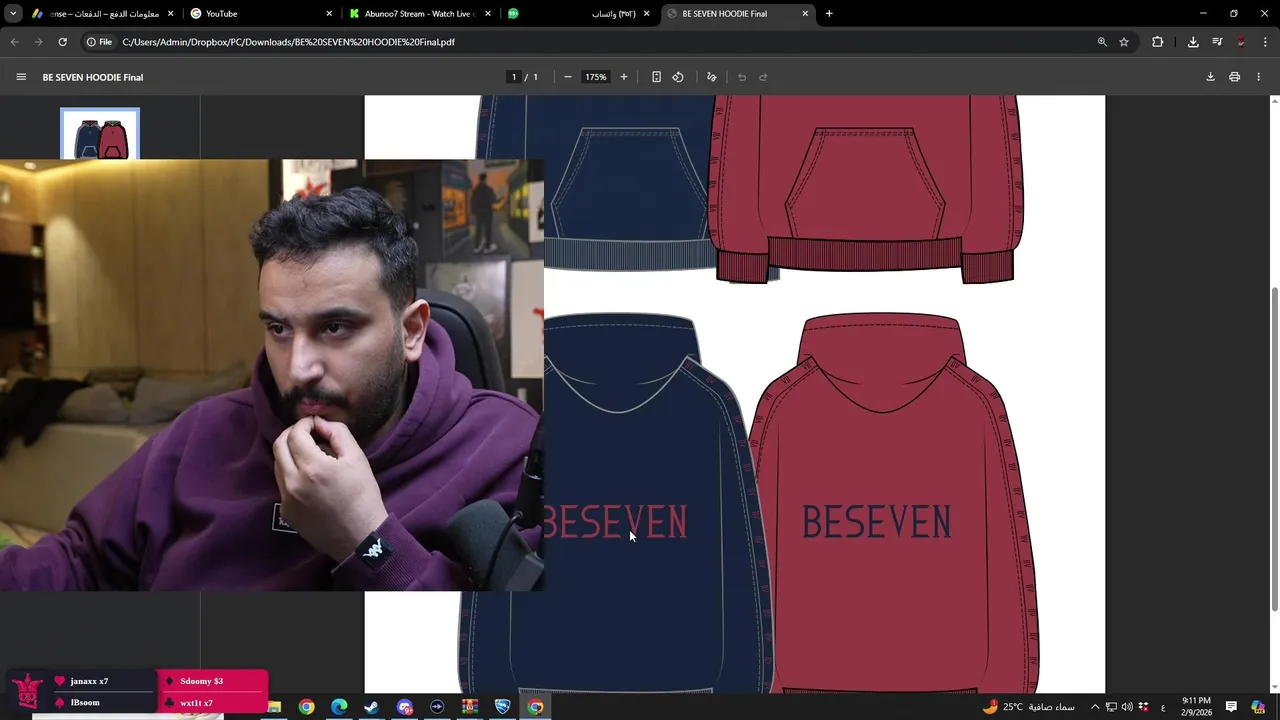Click the PDF undo arrow

(x=742, y=77)
